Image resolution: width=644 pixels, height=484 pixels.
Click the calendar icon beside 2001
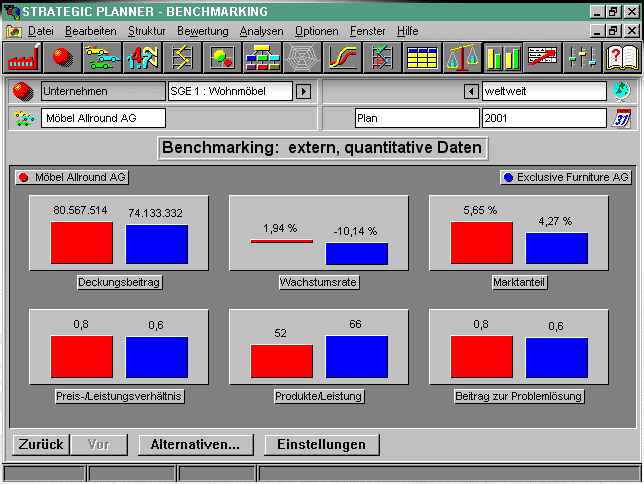coord(622,119)
